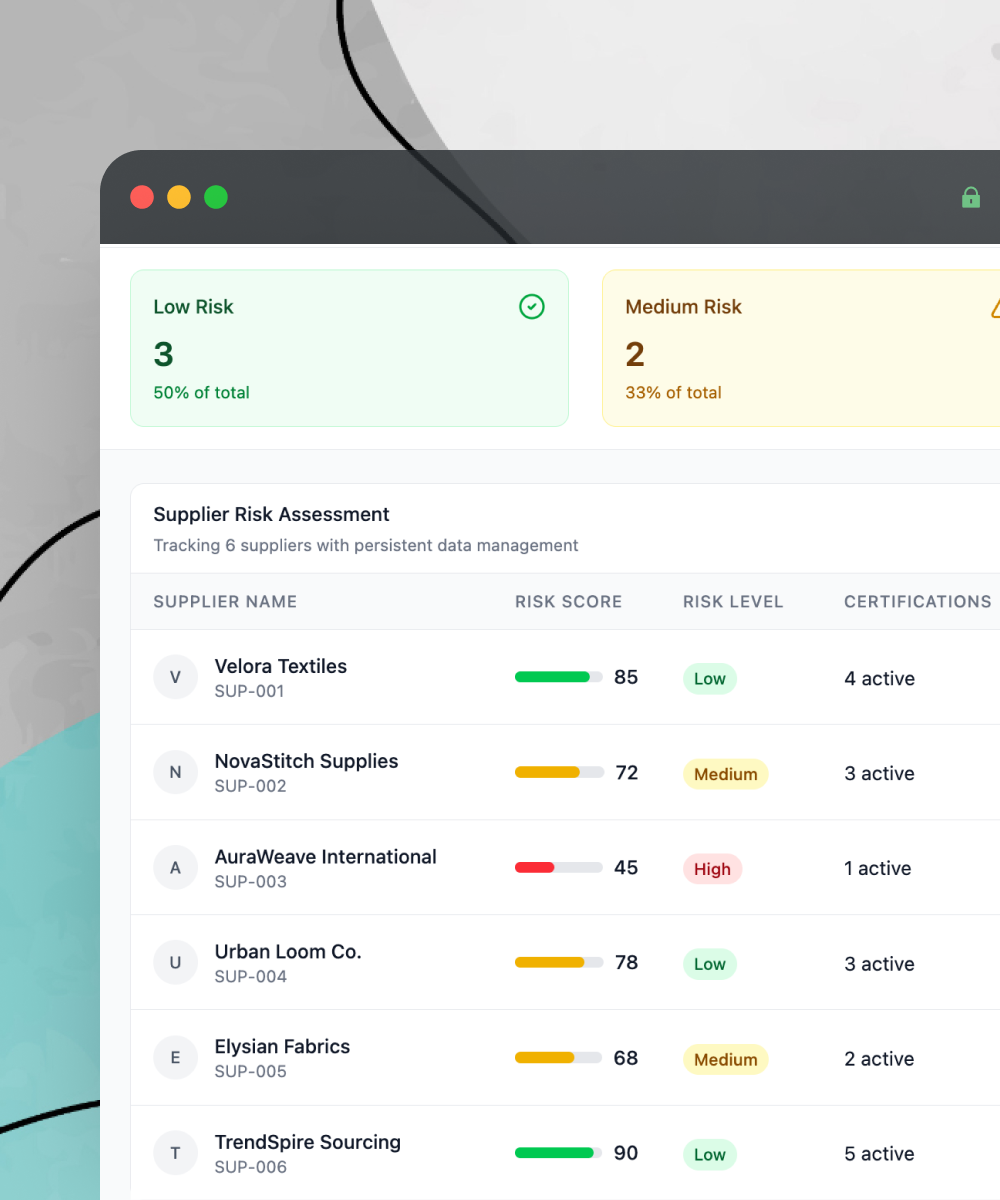
Task: Select the Urban Loom Co. supplier name
Action: click(x=288, y=952)
